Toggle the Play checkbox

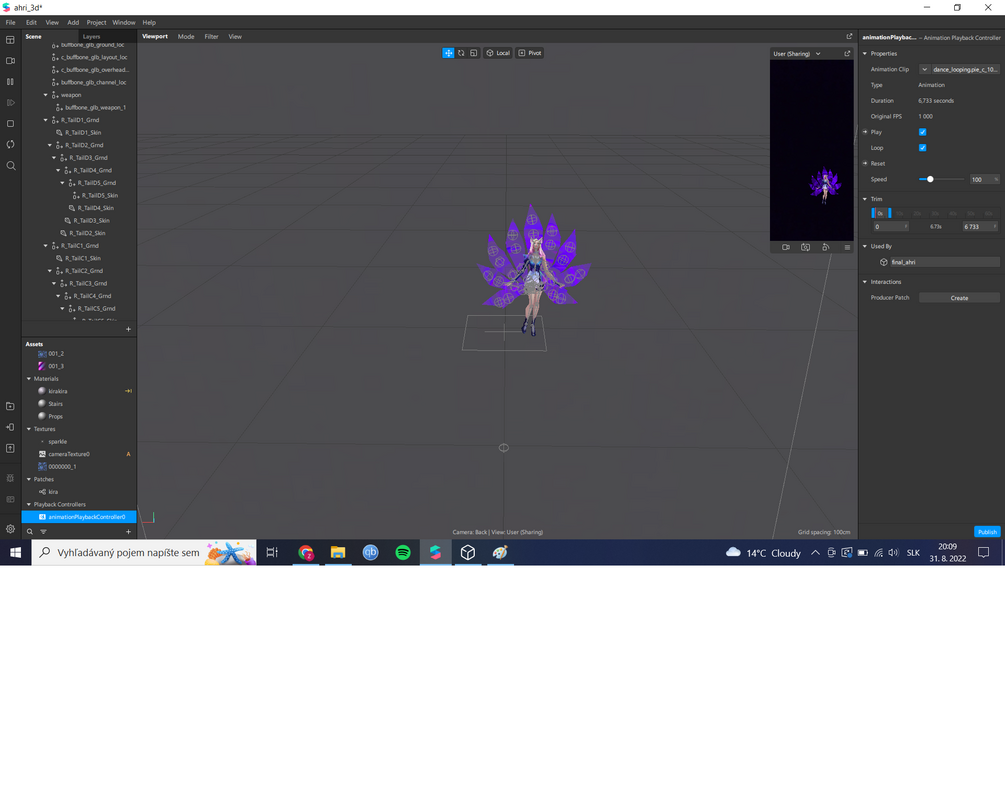(x=922, y=132)
